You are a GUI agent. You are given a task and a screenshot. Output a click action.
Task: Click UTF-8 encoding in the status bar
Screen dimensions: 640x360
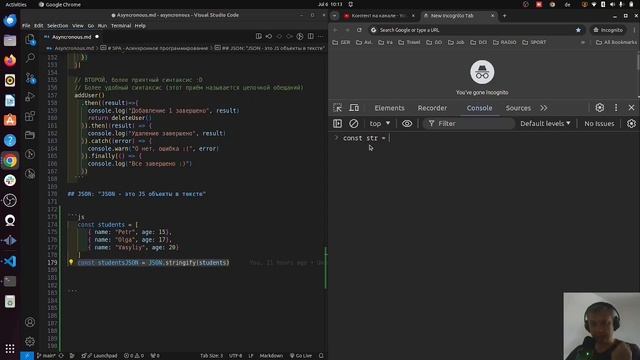pos(236,356)
